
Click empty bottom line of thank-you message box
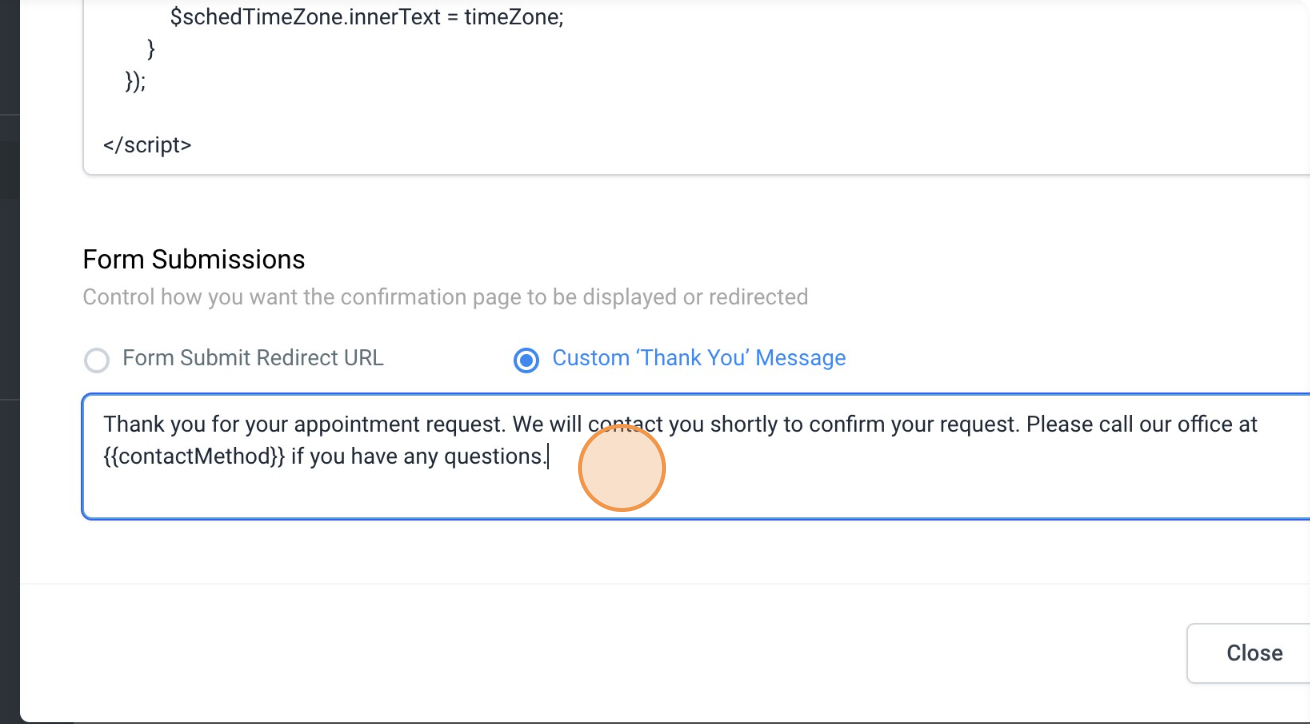click(x=600, y=495)
